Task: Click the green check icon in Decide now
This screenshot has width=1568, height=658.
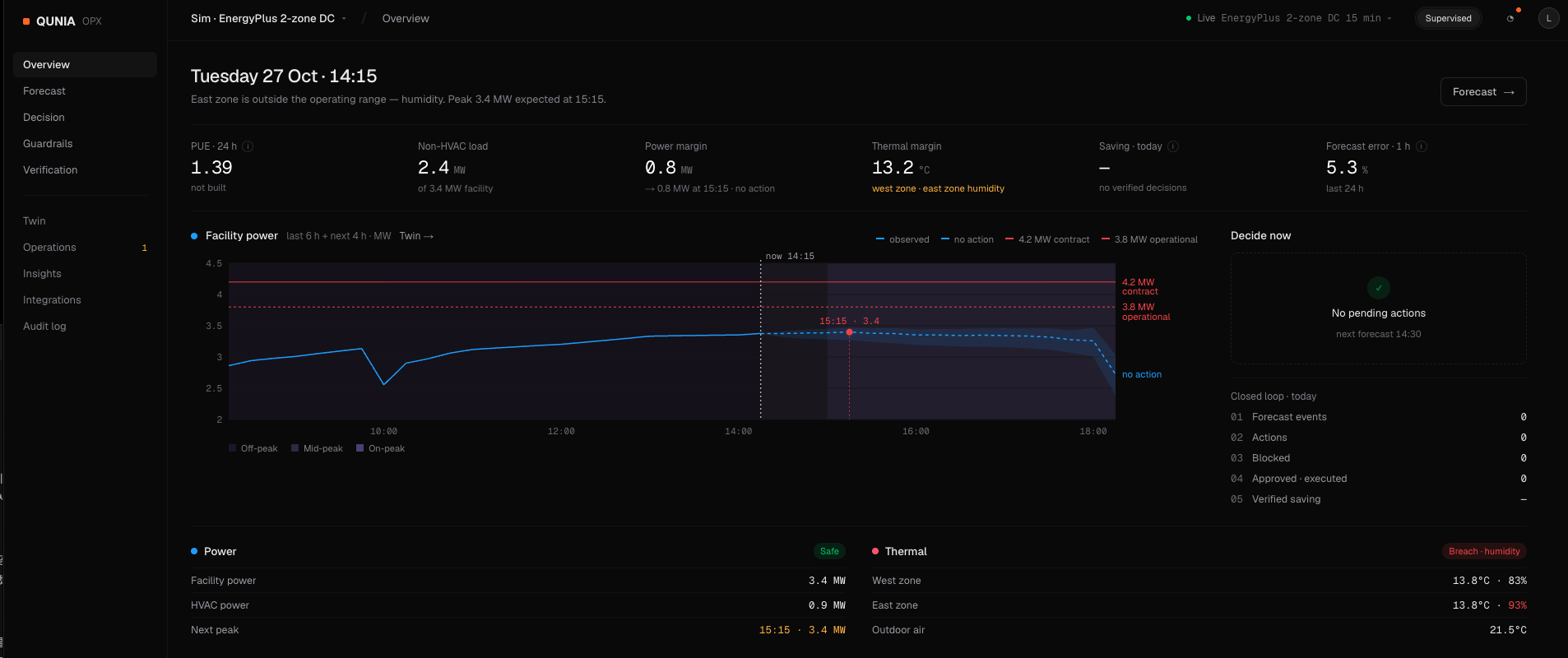Action: point(1379,288)
